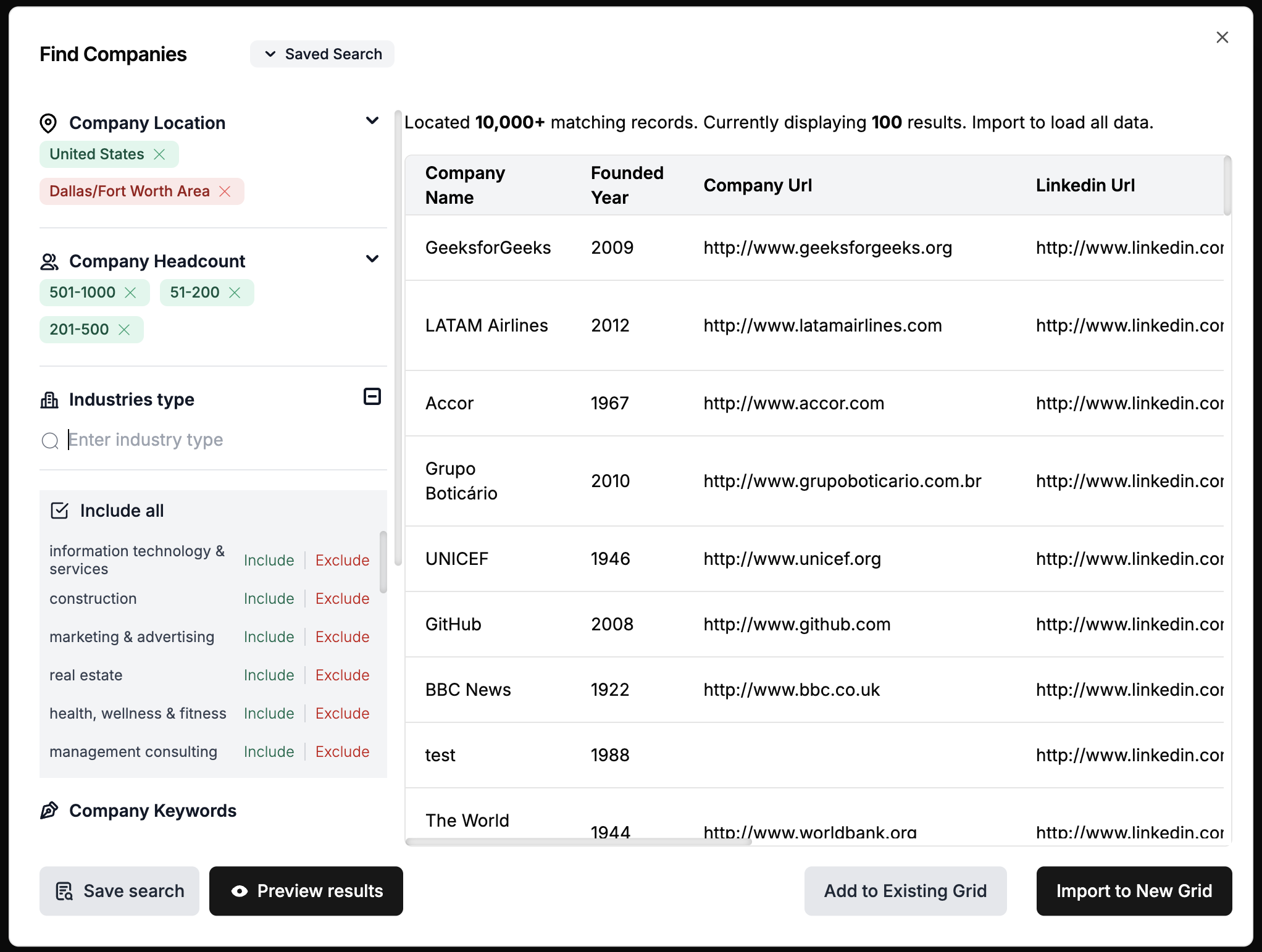Remove the Dallas/Fort Worth Area excluded tag
1262x952 pixels.
pyautogui.click(x=225, y=191)
